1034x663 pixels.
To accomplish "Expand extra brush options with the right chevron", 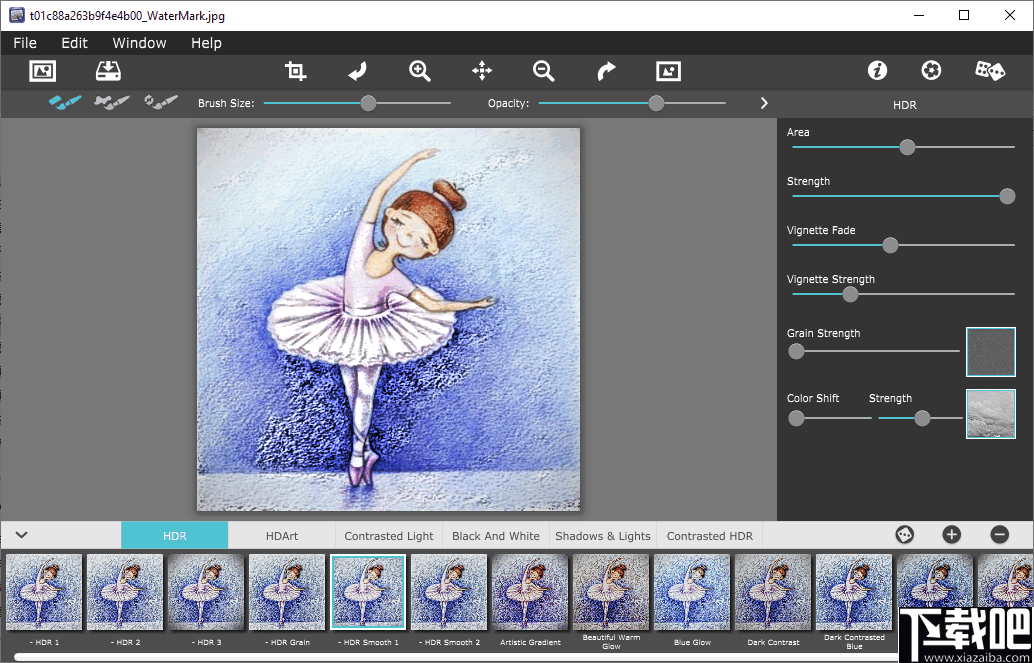I will [763, 102].
